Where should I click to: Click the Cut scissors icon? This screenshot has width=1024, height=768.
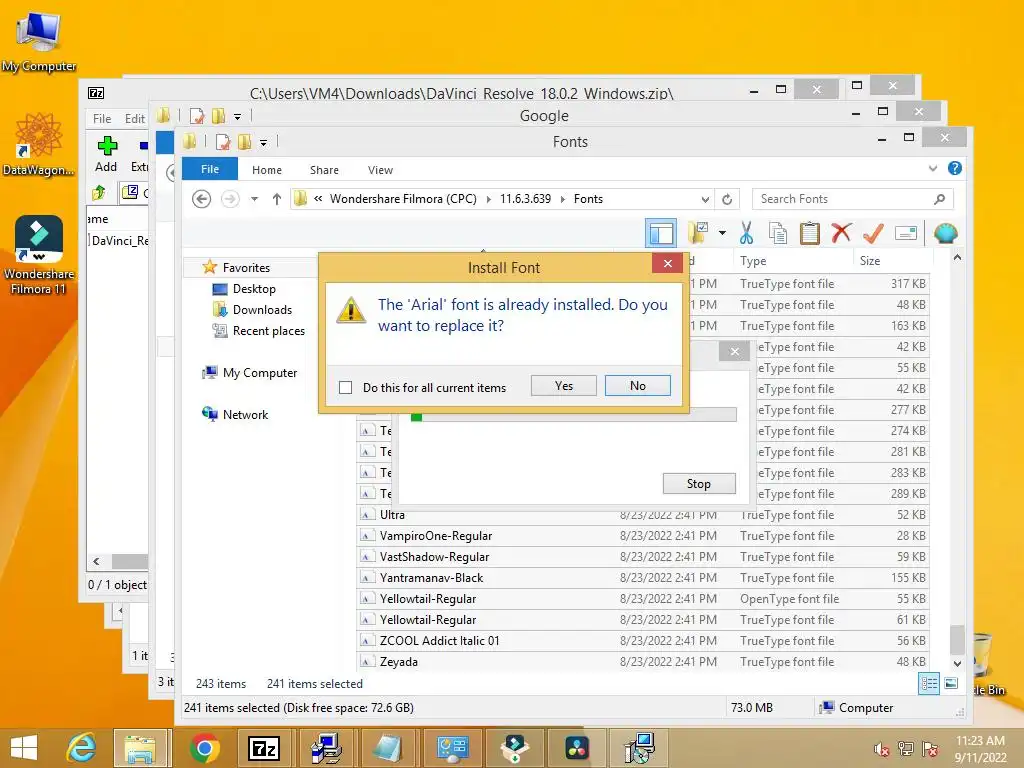[746, 233]
